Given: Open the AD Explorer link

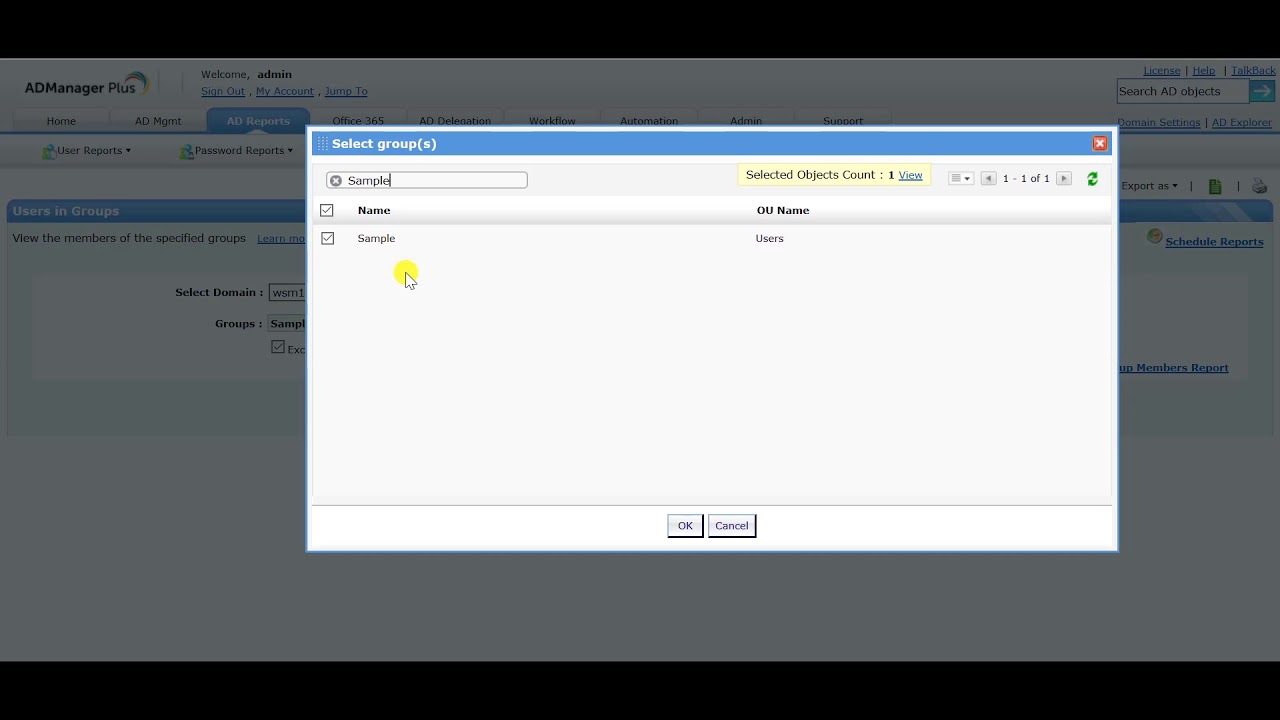Looking at the screenshot, I should [x=1242, y=123].
